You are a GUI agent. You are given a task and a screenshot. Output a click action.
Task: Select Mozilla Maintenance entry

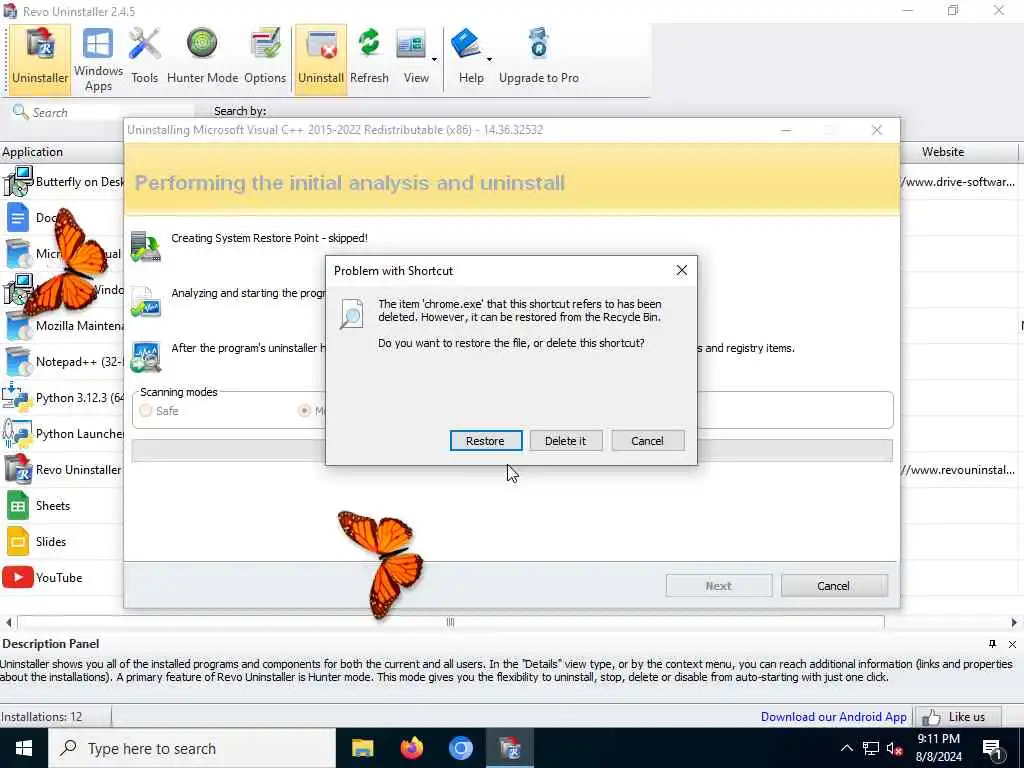click(62, 325)
